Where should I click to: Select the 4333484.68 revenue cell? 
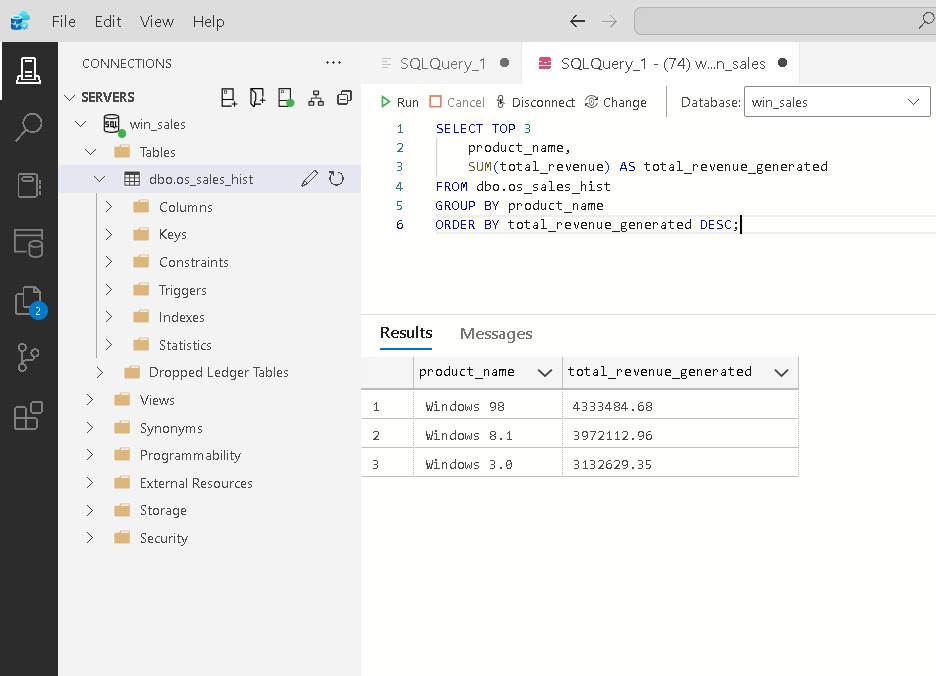pyautogui.click(x=680, y=405)
